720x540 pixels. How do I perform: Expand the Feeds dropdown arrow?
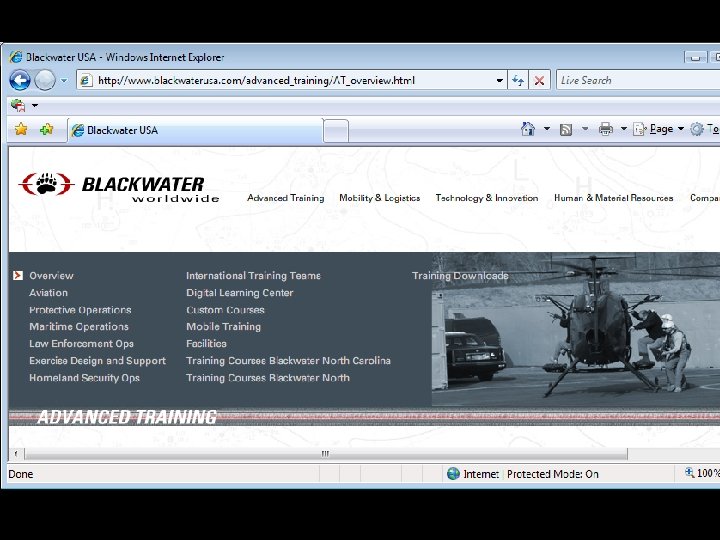[x=585, y=129]
